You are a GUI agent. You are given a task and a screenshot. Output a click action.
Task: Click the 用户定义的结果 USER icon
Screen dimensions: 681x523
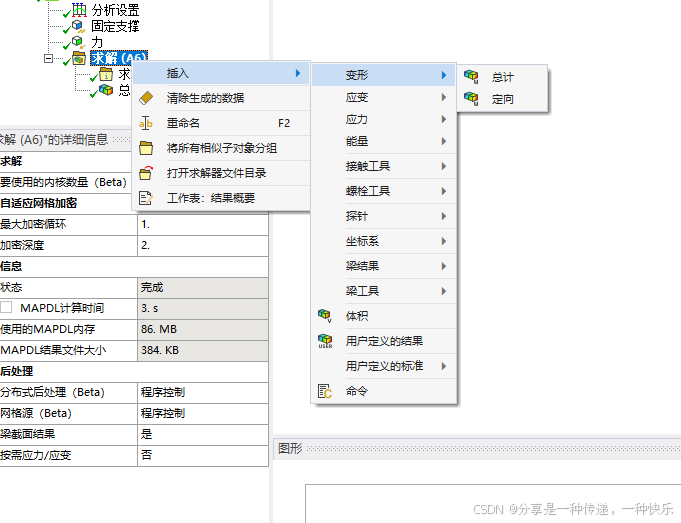[x=325, y=341]
